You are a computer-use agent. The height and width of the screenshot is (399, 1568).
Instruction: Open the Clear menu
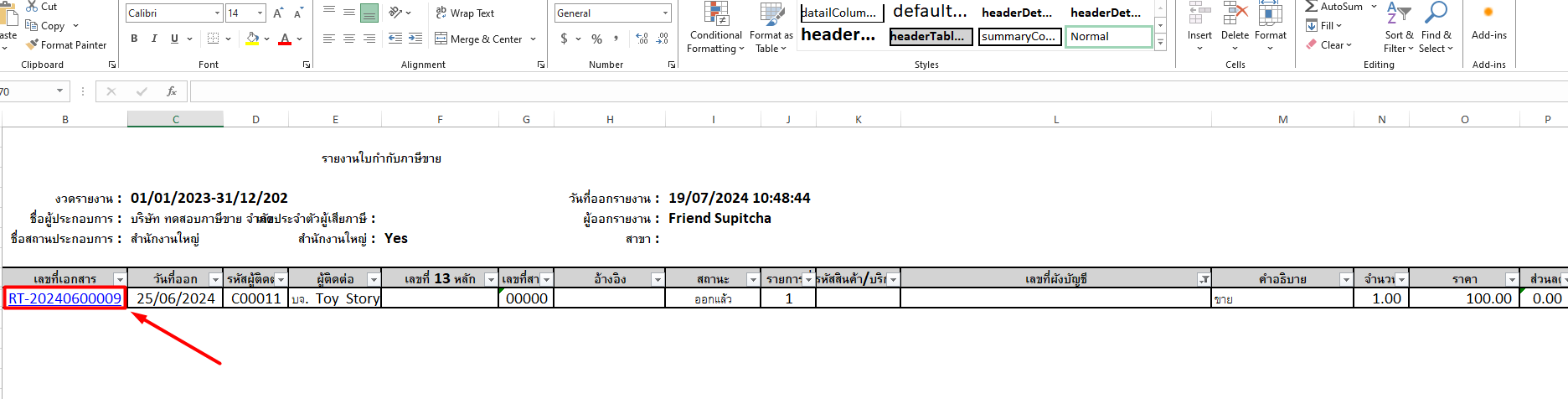pos(1328,45)
